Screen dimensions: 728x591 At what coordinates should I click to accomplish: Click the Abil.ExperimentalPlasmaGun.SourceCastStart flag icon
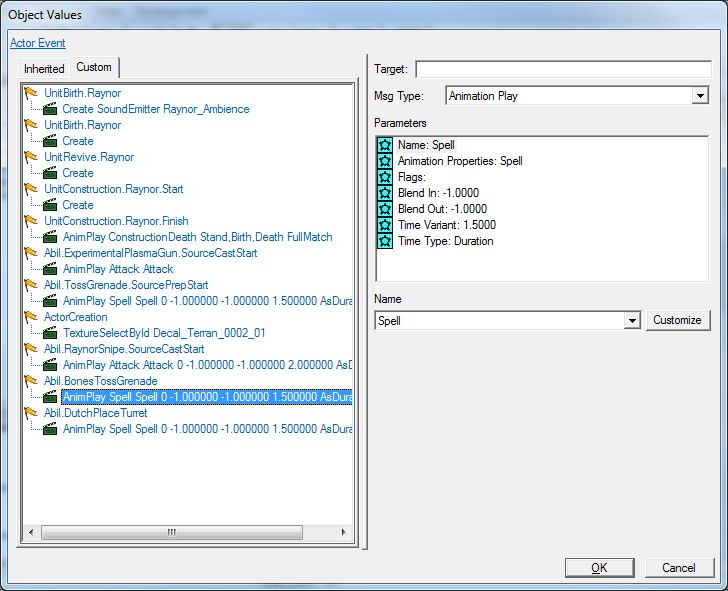coord(31,253)
